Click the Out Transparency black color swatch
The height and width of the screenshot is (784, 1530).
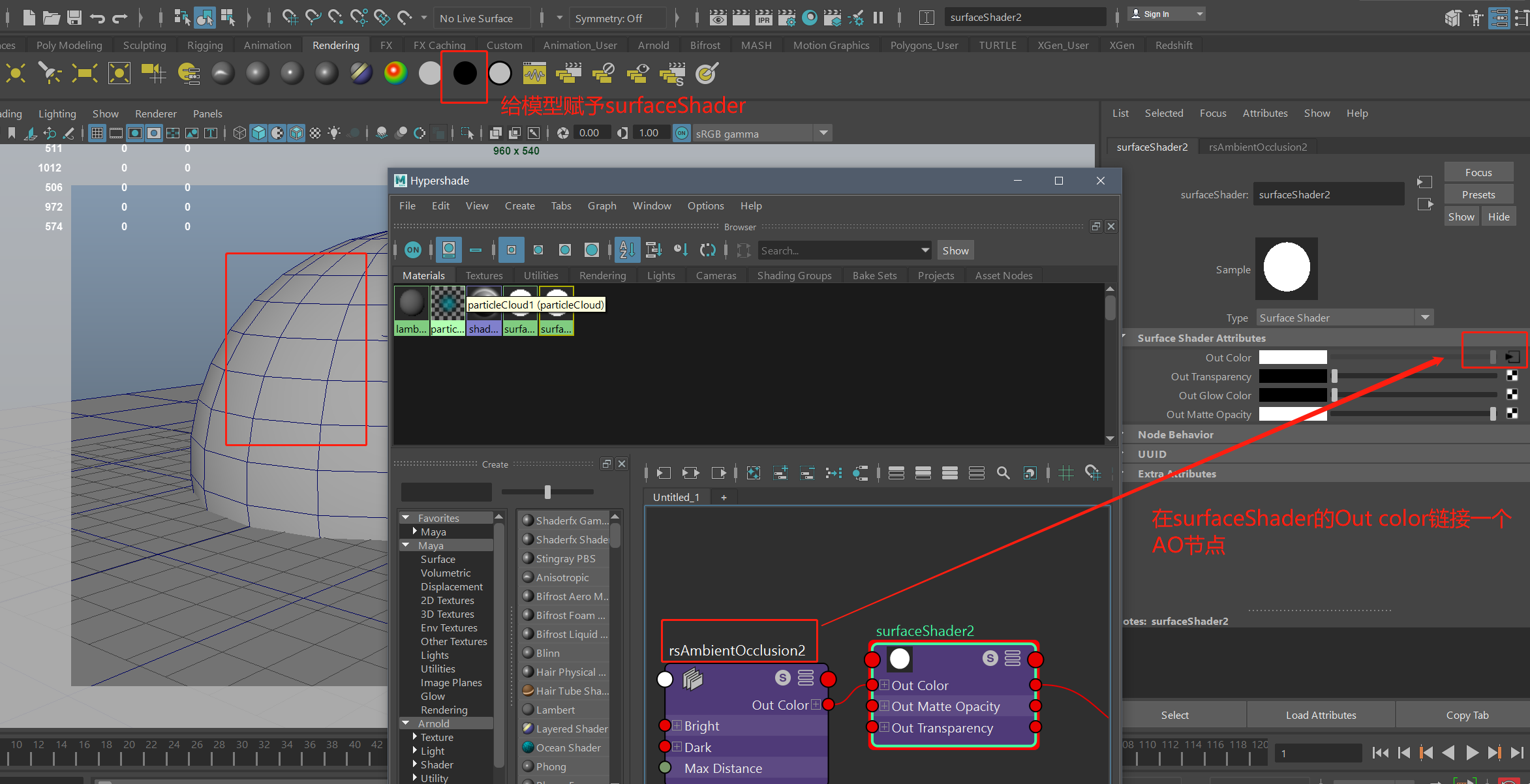1293,376
